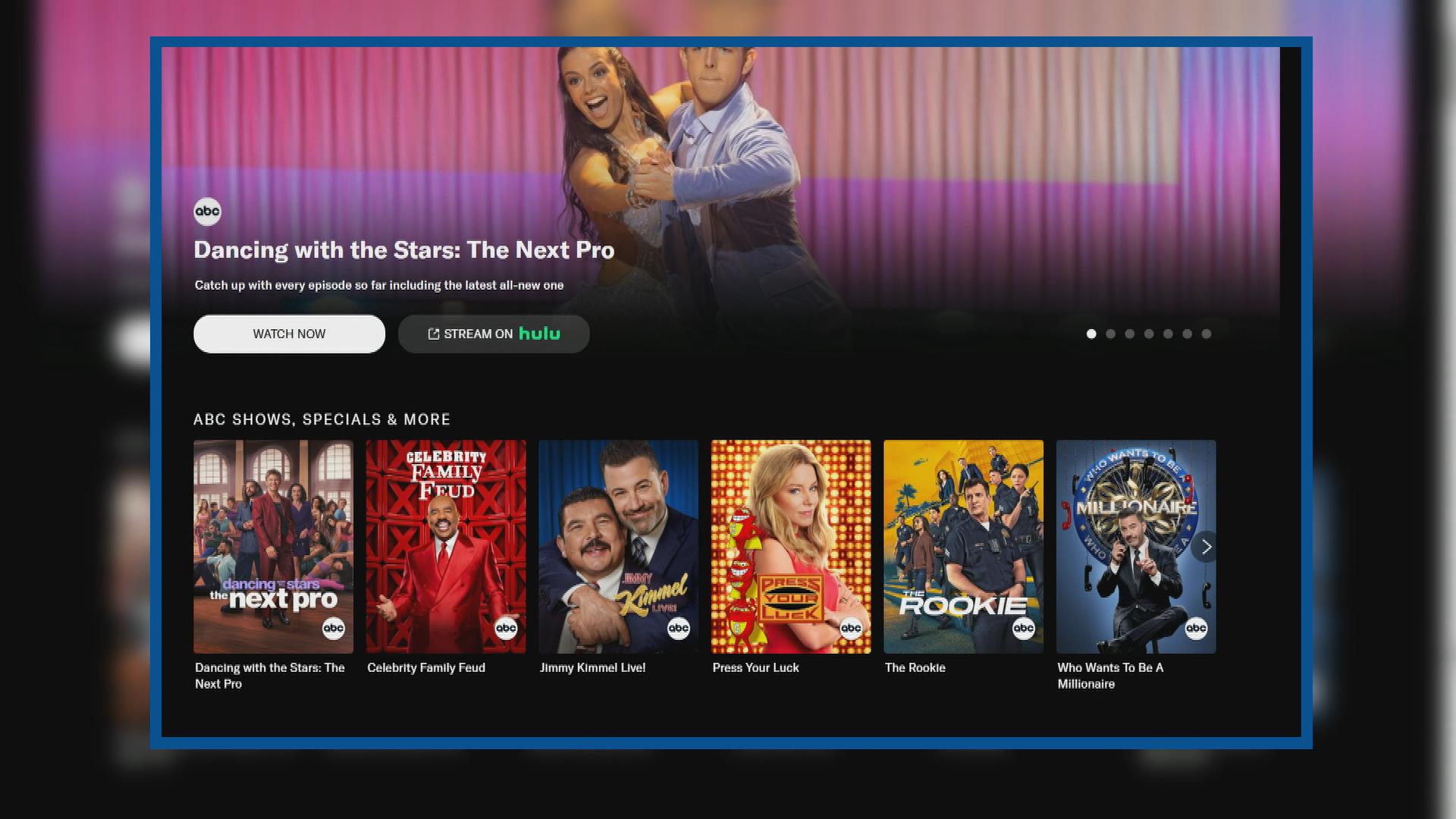Click the 'Dancing with the Stars: The Next Pro' card caption

[270, 676]
